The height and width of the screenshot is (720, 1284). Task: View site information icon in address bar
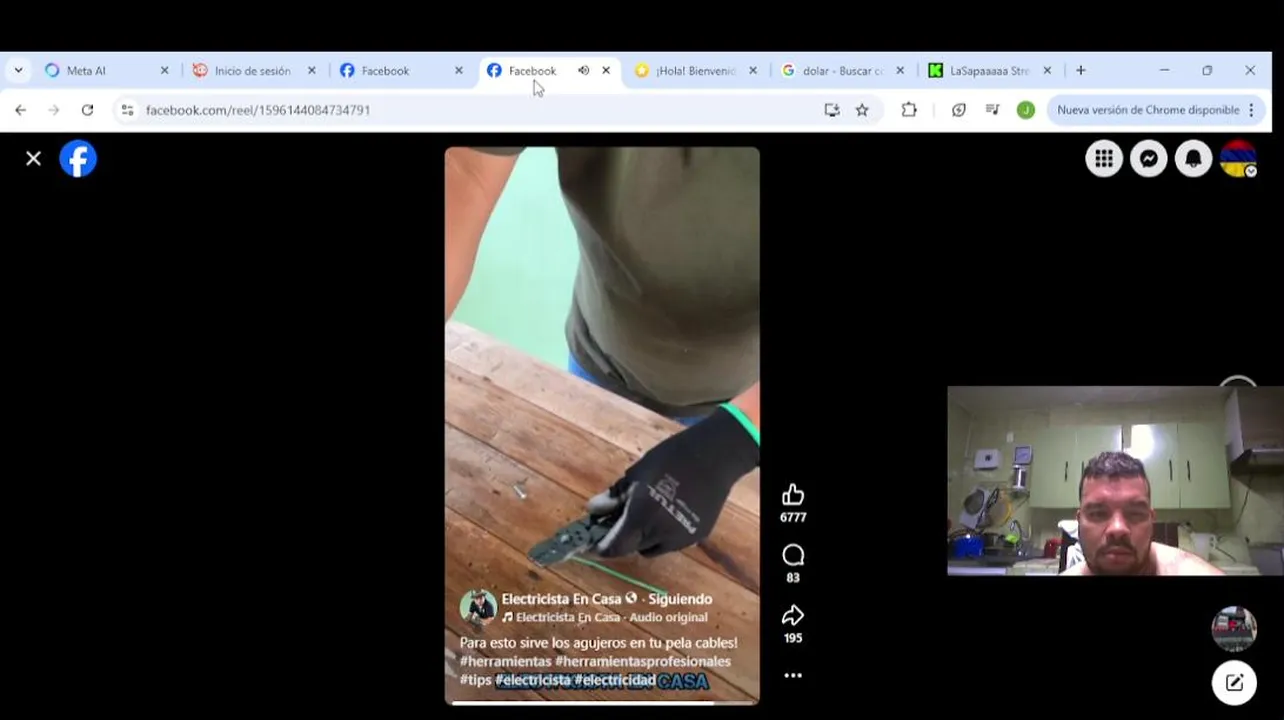point(127,110)
